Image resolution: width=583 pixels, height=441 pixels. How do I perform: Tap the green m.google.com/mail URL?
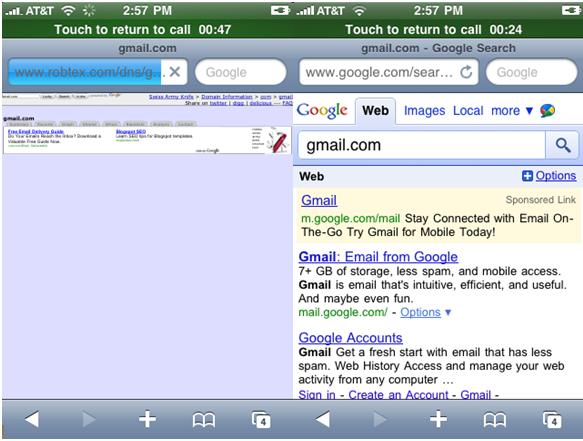pyautogui.click(x=350, y=219)
